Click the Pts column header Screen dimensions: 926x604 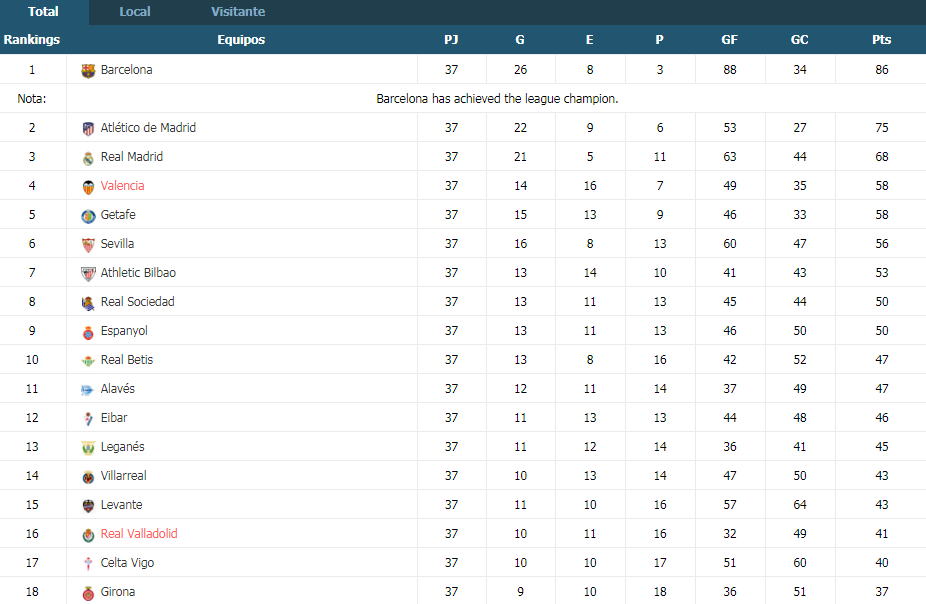(881, 40)
